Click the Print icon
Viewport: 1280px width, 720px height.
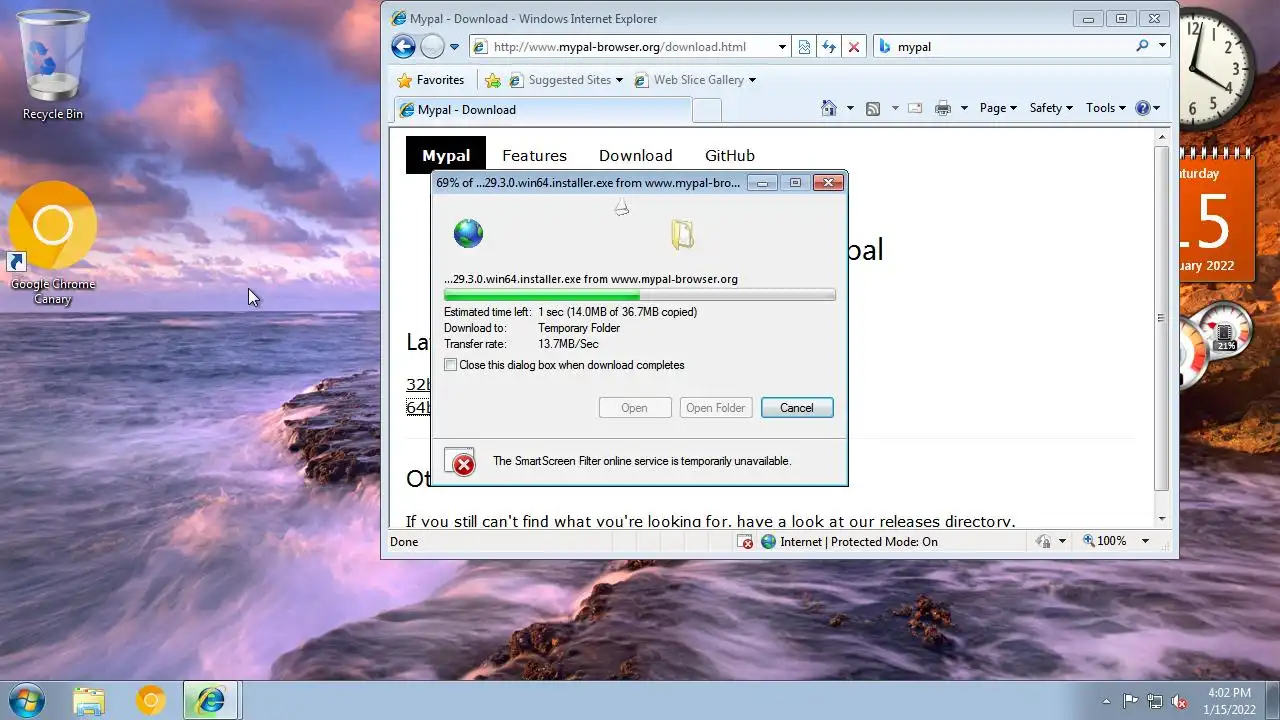click(x=942, y=108)
